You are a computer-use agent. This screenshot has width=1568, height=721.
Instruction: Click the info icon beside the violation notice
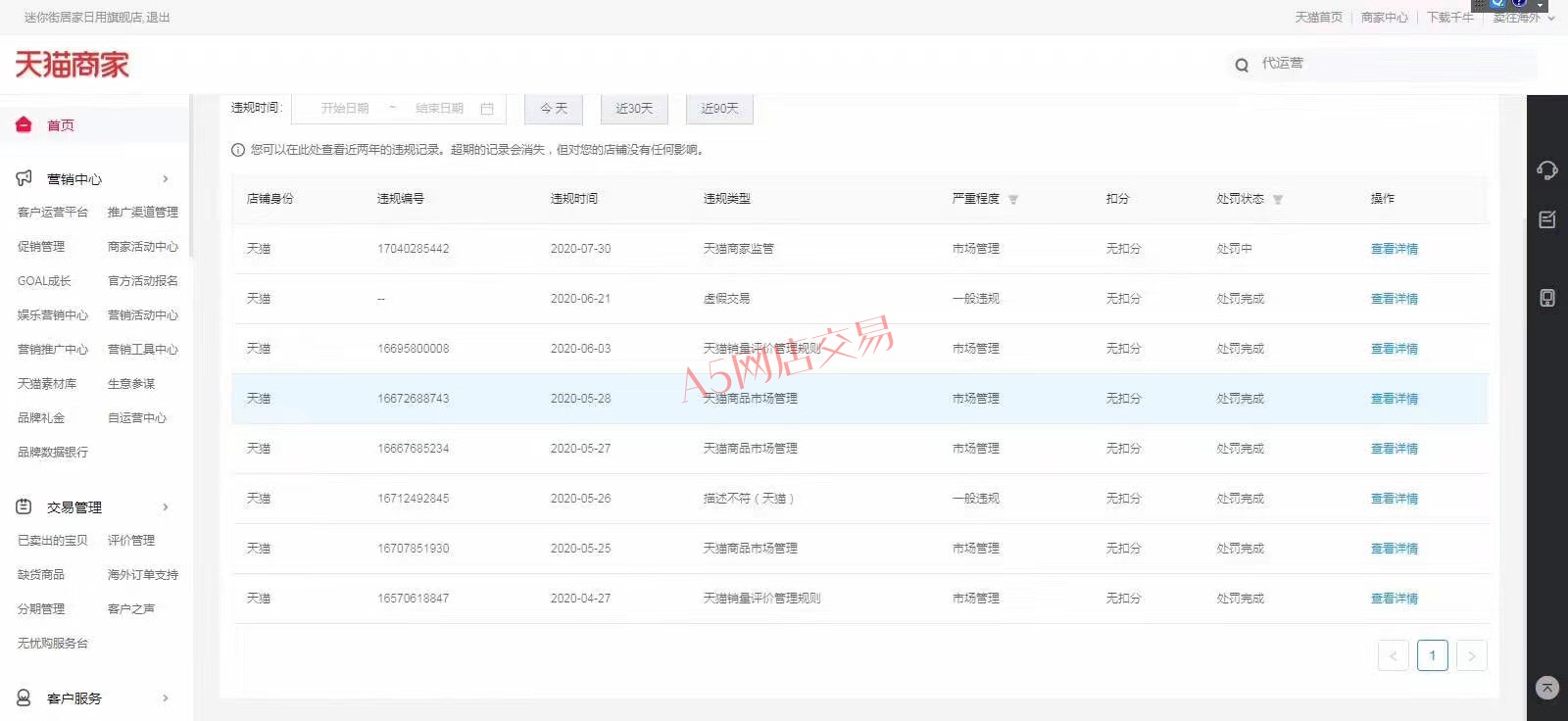pos(238,150)
